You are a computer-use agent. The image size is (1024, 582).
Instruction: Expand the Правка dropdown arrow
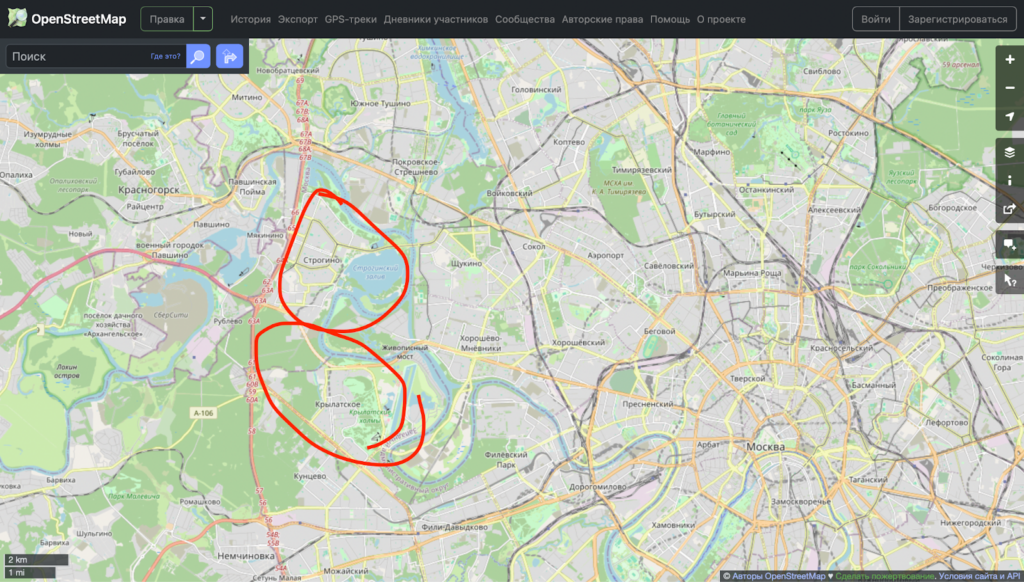(x=203, y=19)
